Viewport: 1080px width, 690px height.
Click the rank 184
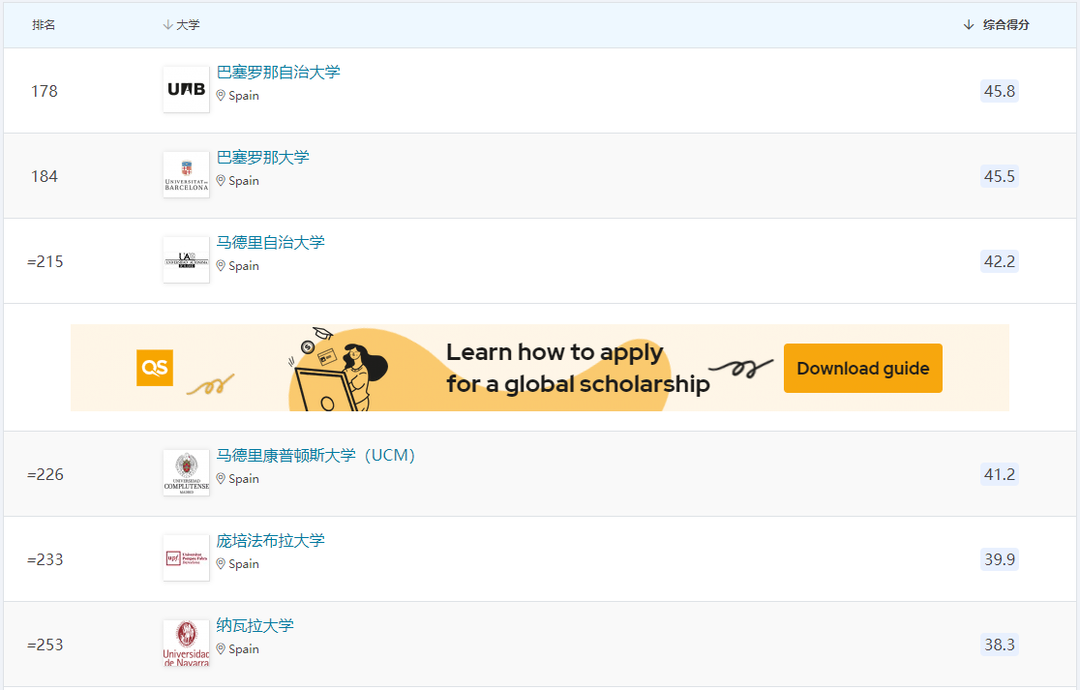pyautogui.click(x=44, y=176)
